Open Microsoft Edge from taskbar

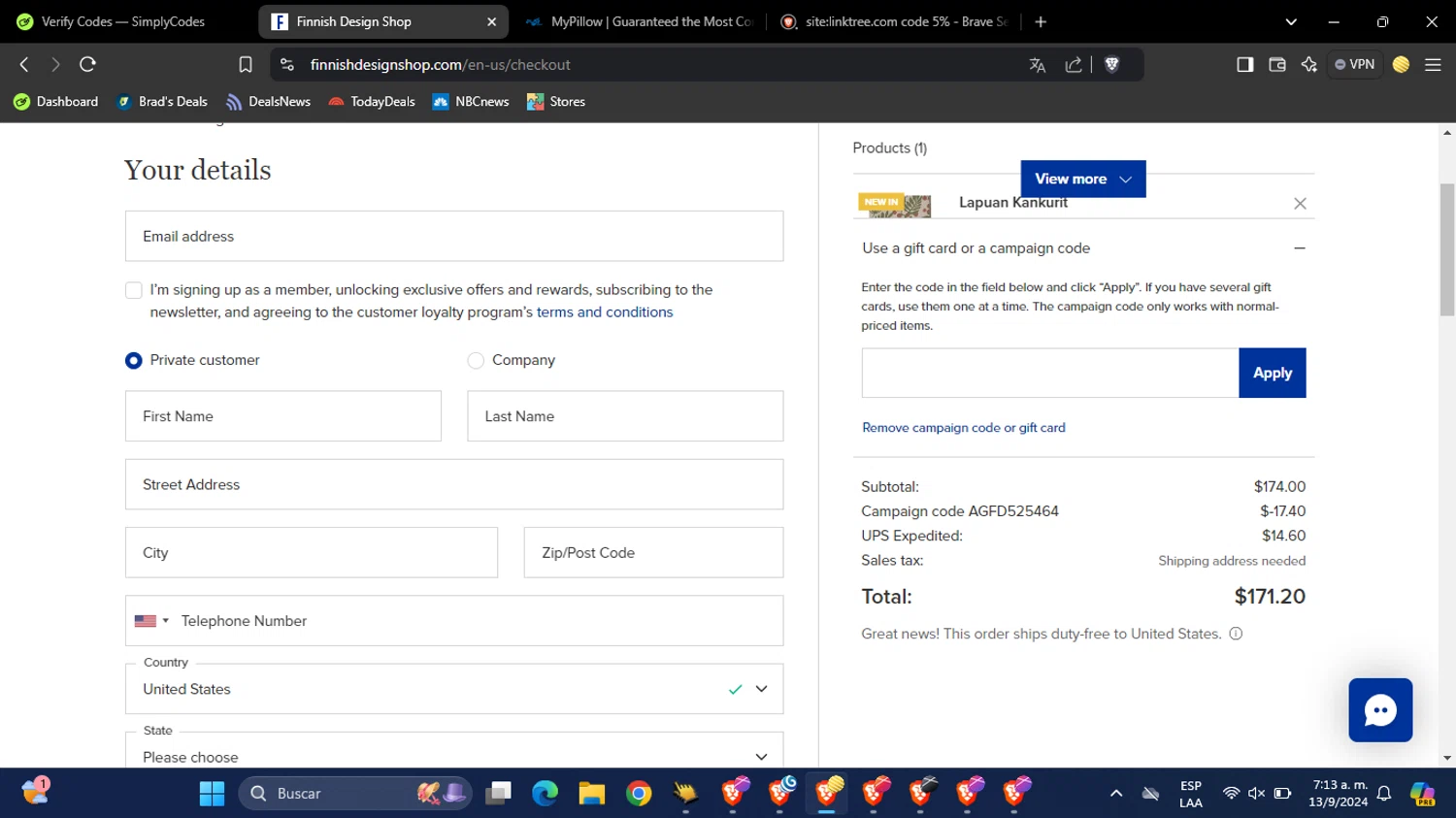[546, 794]
